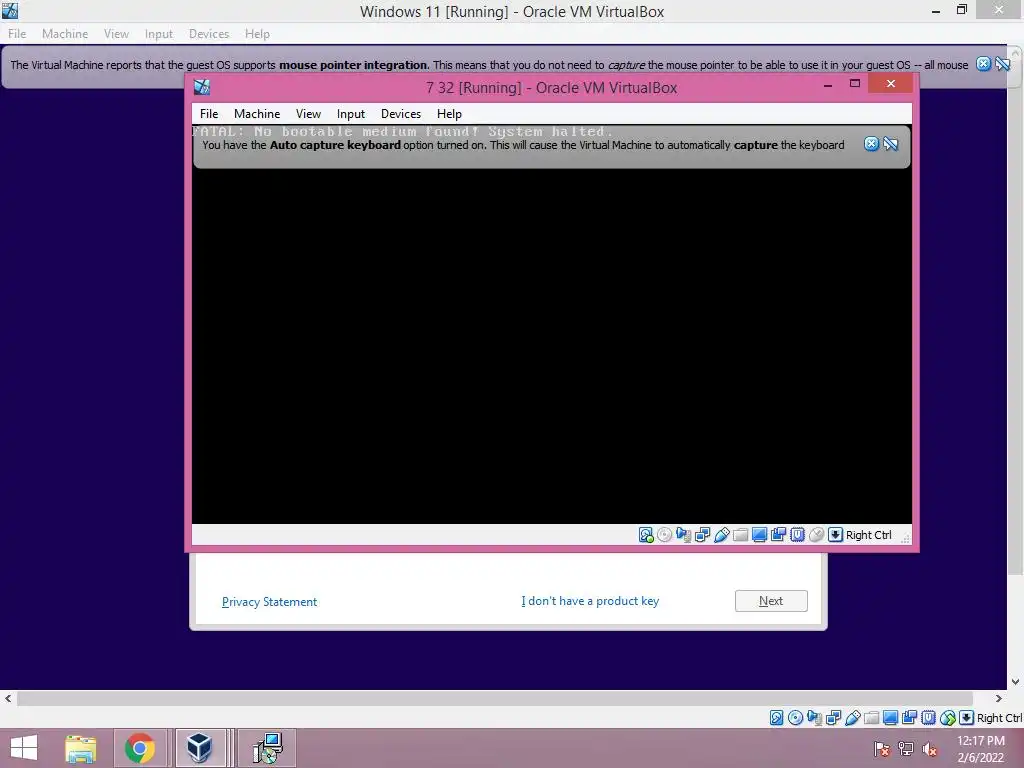Open Help menu in Windows 11 VM window
Viewport: 1024px width, 768px height.
257,34
